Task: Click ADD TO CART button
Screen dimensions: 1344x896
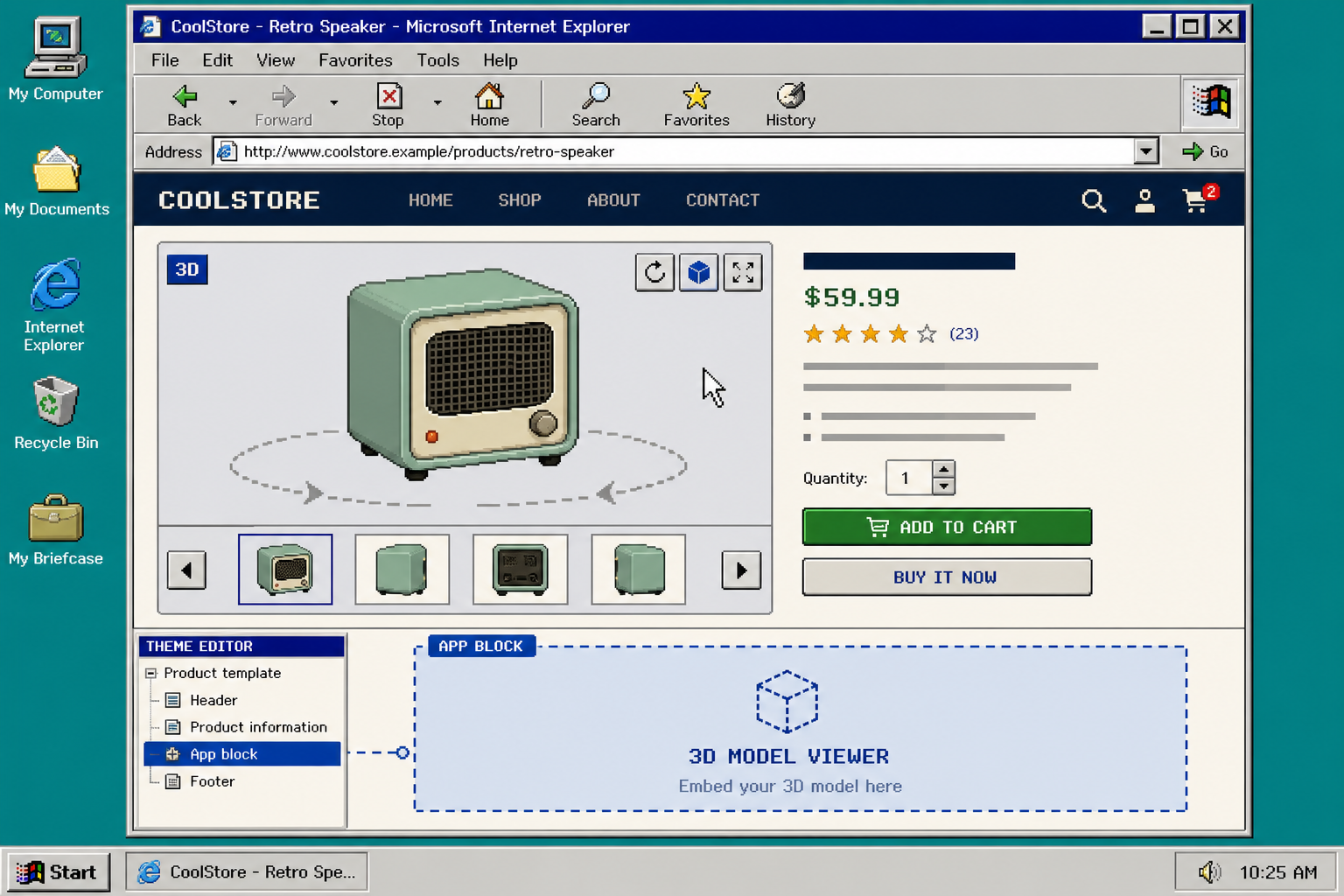Action: (947, 527)
